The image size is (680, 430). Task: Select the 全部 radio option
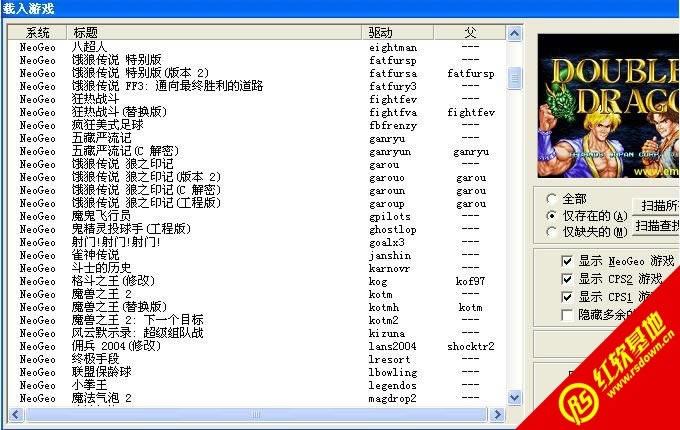pyautogui.click(x=552, y=198)
